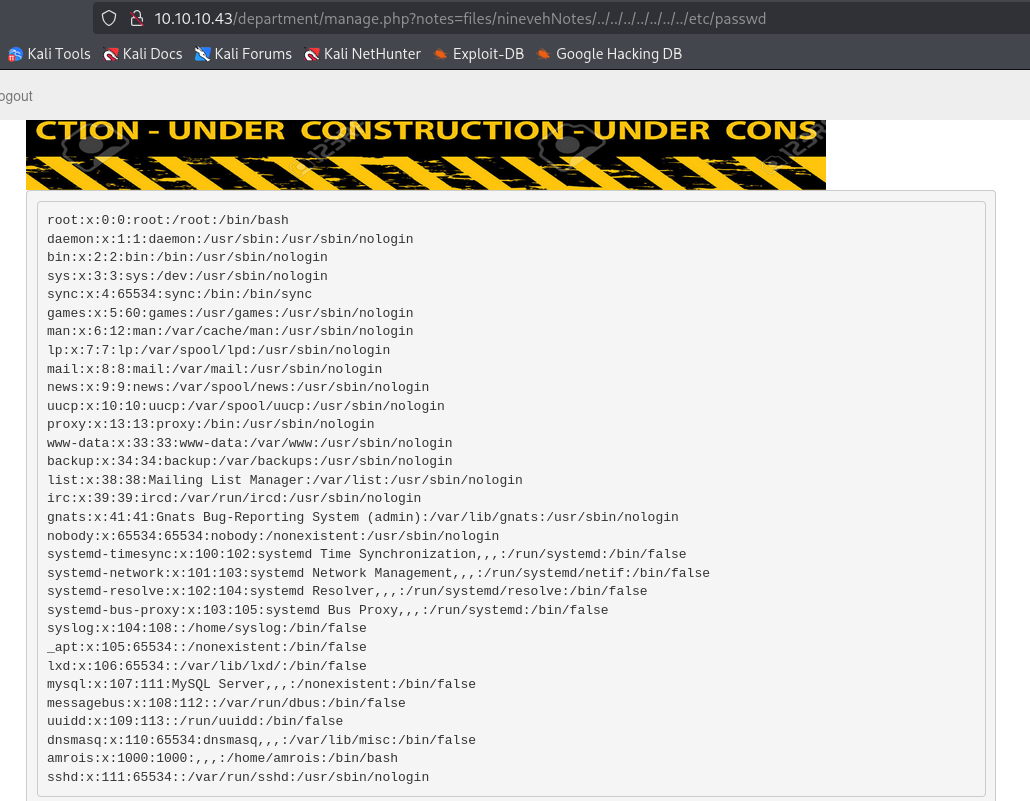Open Kali Docs bookmark
The height and width of the screenshot is (801, 1030).
(x=143, y=54)
